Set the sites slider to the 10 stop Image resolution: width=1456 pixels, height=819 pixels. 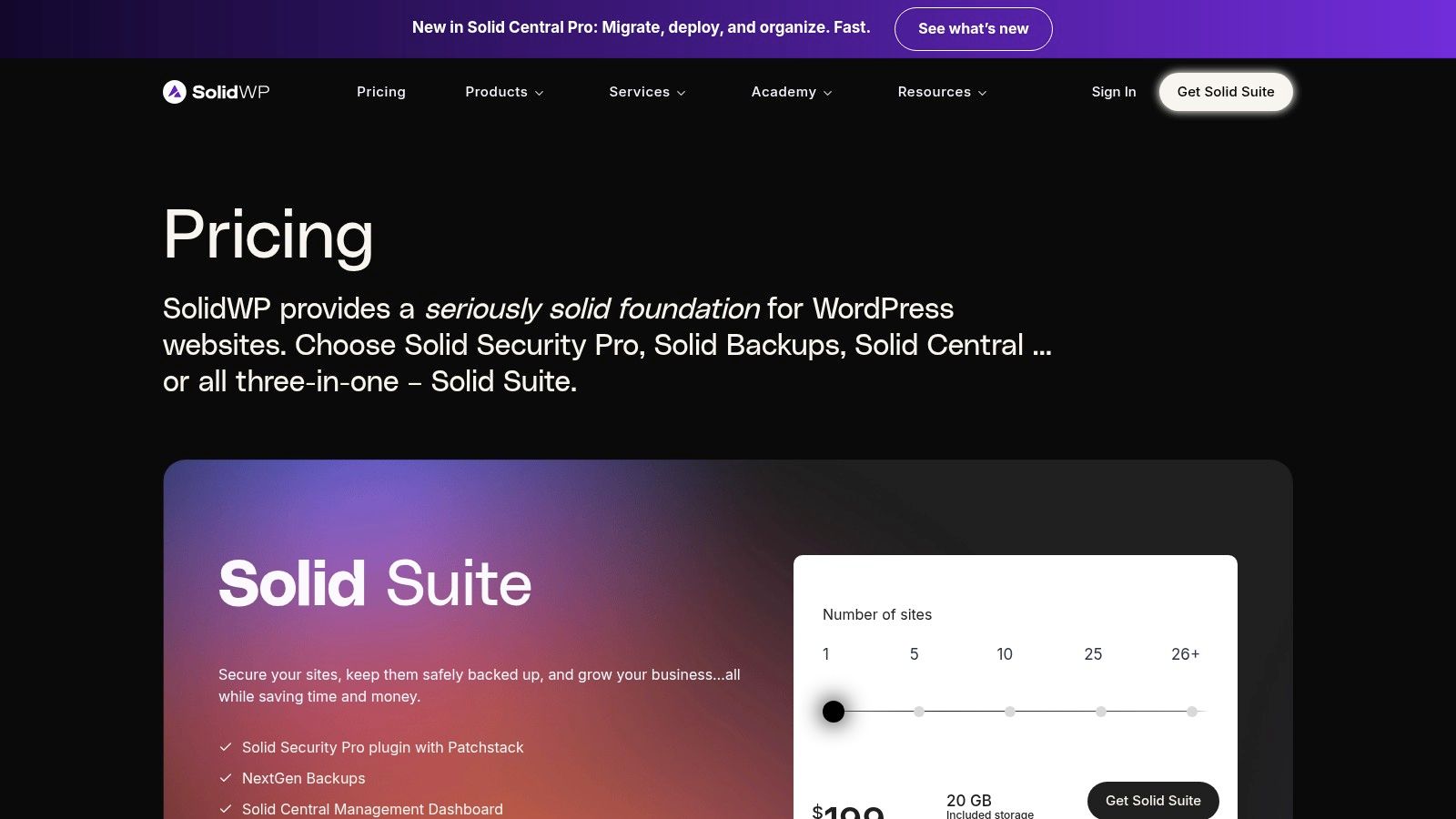[1010, 712]
